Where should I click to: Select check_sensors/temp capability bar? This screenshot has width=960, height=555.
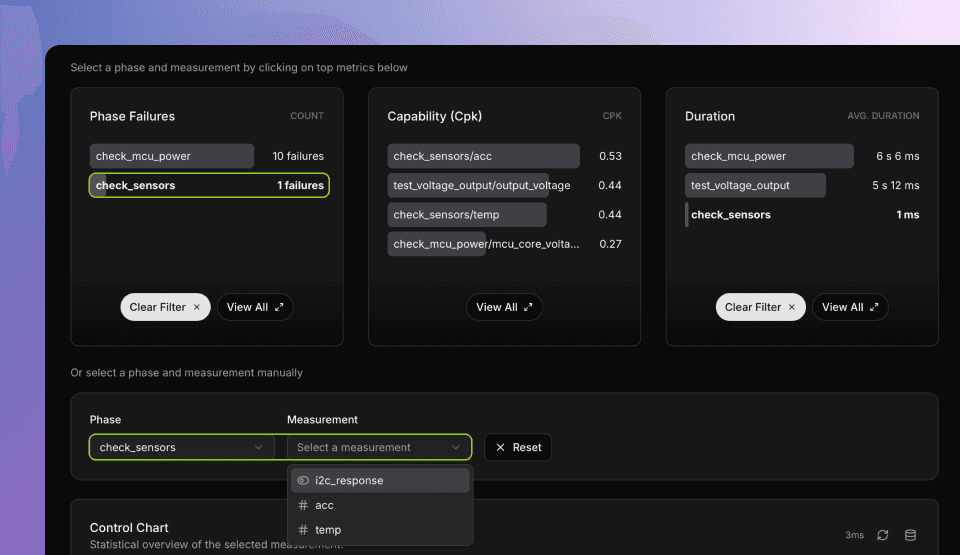point(467,215)
